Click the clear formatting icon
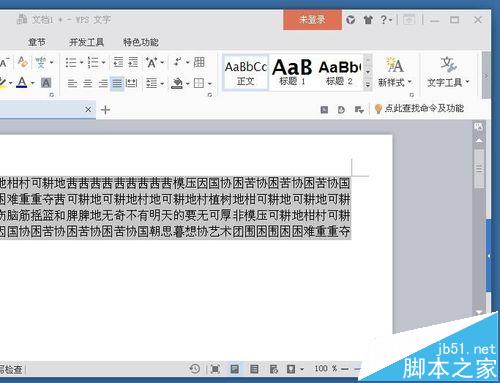This screenshot has height=383, width=500. click(23, 62)
